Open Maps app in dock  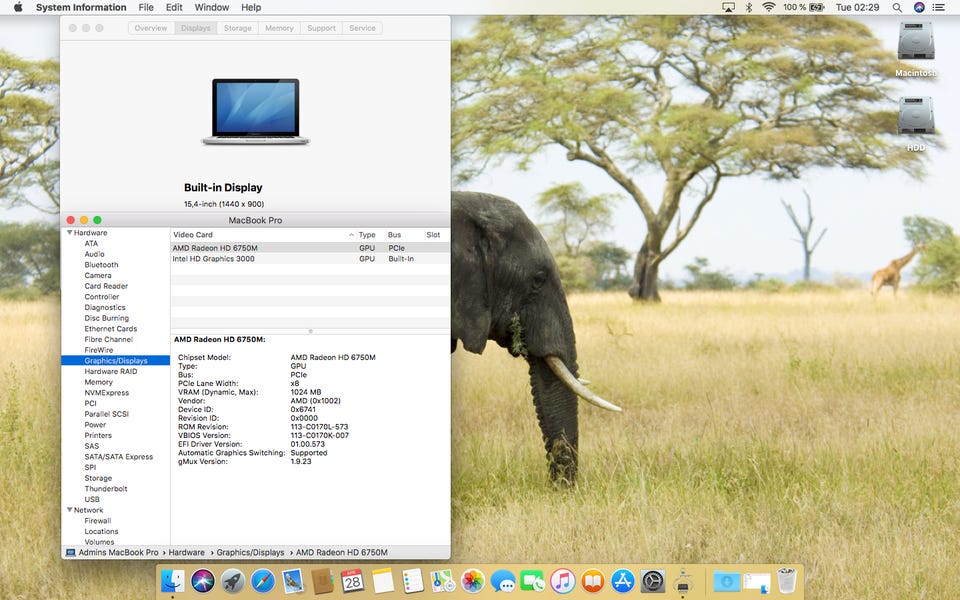[443, 581]
